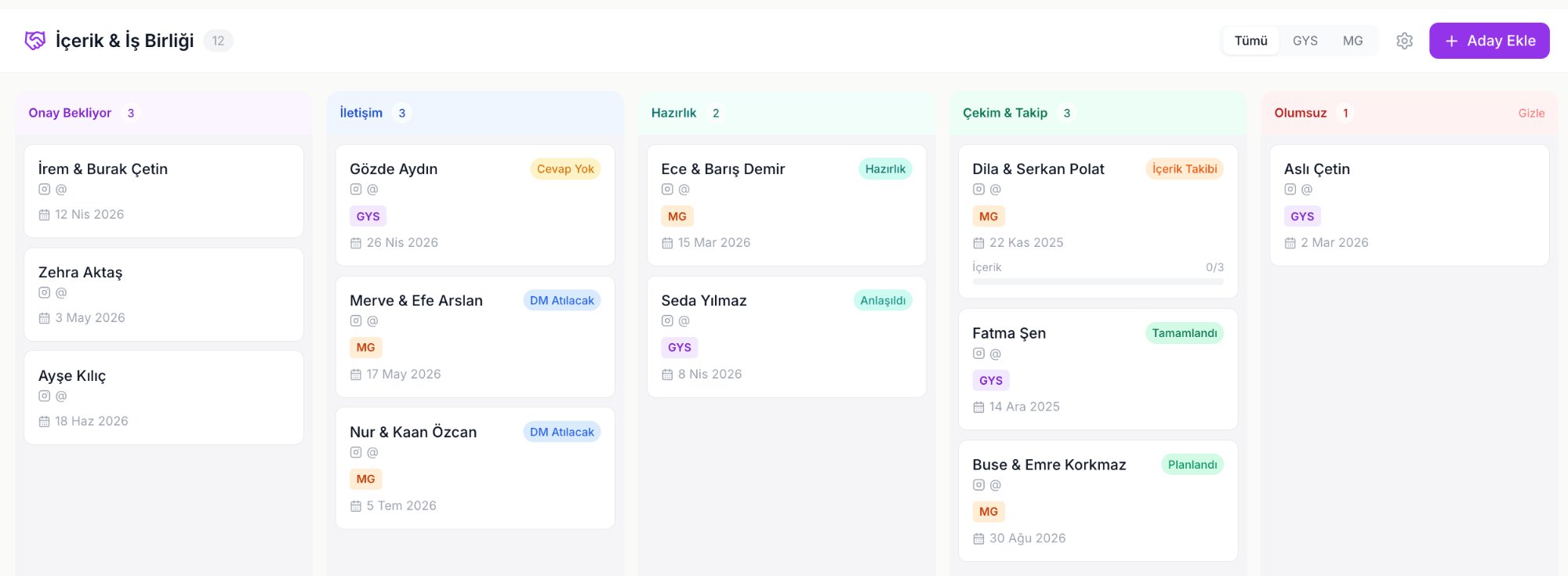The image size is (1568, 576).
Task: Click Instagram icon on Gözde Aydın card
Action: click(356, 190)
